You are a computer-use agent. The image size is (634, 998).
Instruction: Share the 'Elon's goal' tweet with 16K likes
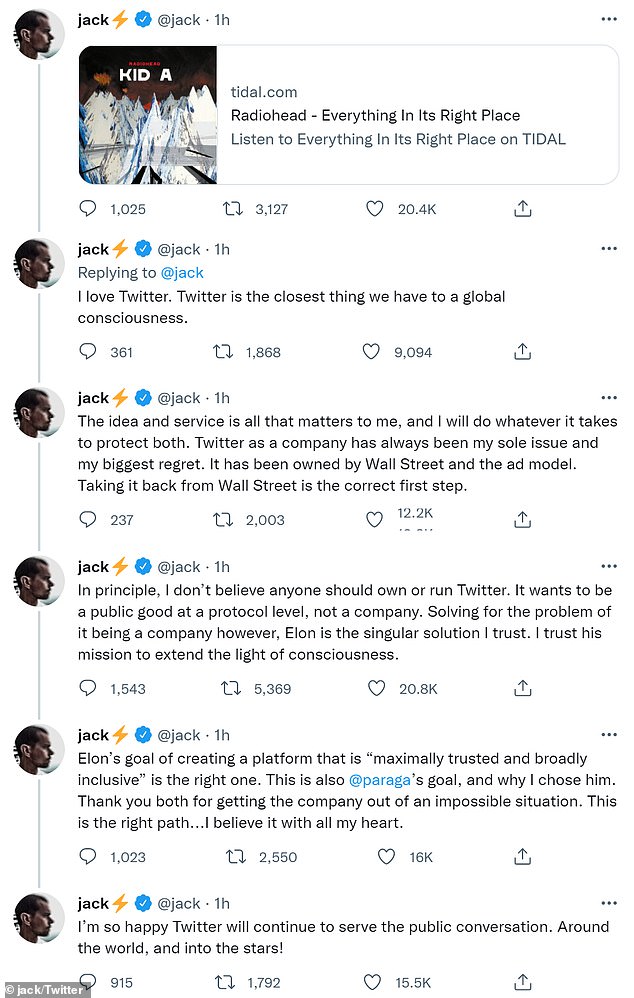tap(521, 856)
